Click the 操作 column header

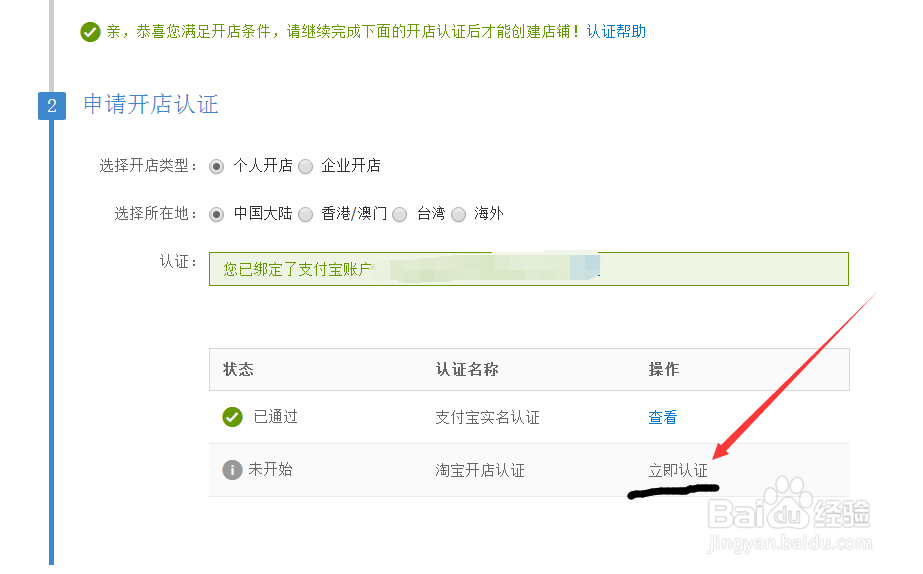pos(664,369)
